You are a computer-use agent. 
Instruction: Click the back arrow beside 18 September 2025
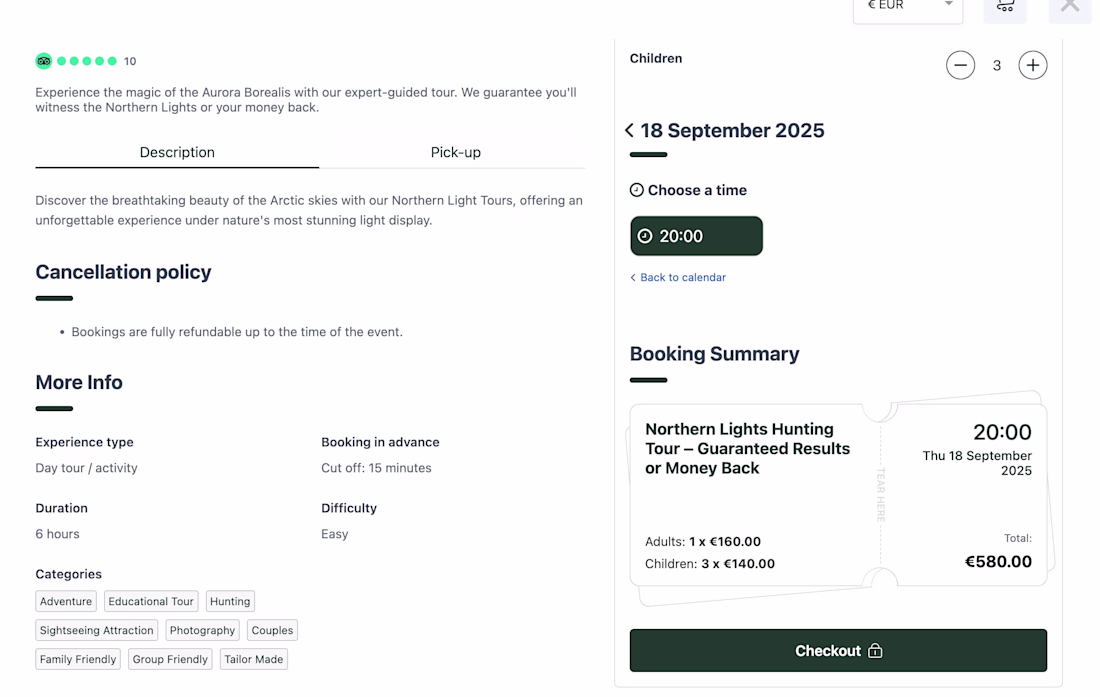pos(629,131)
